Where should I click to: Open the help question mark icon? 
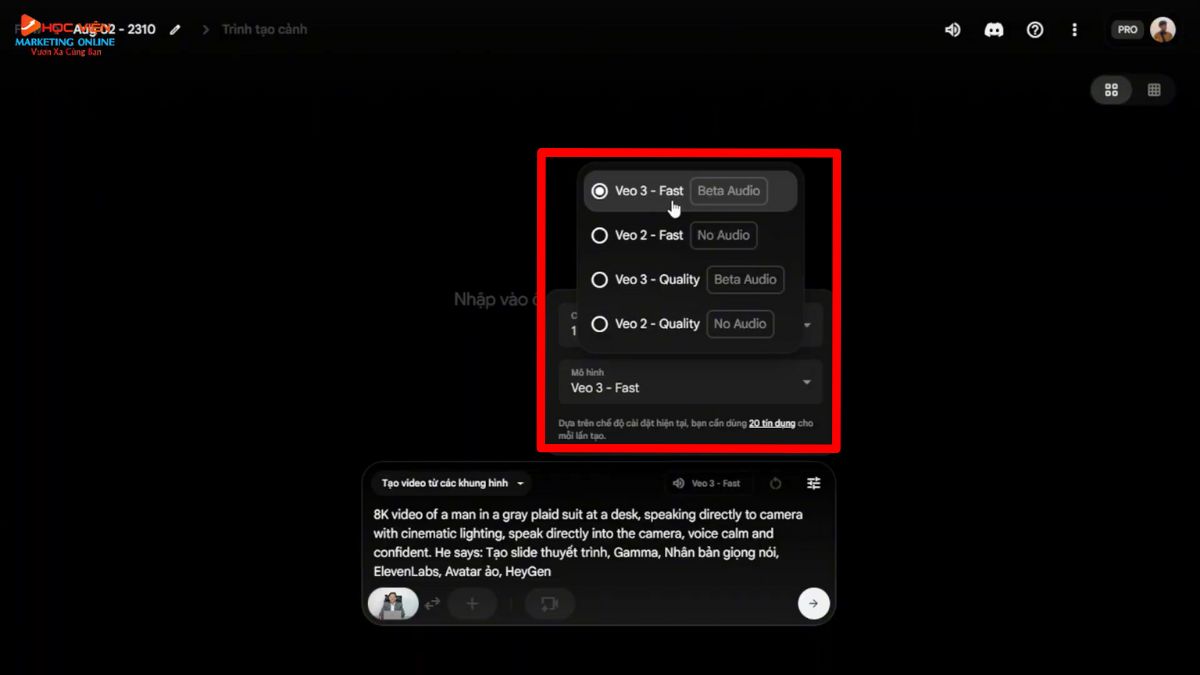1035,30
